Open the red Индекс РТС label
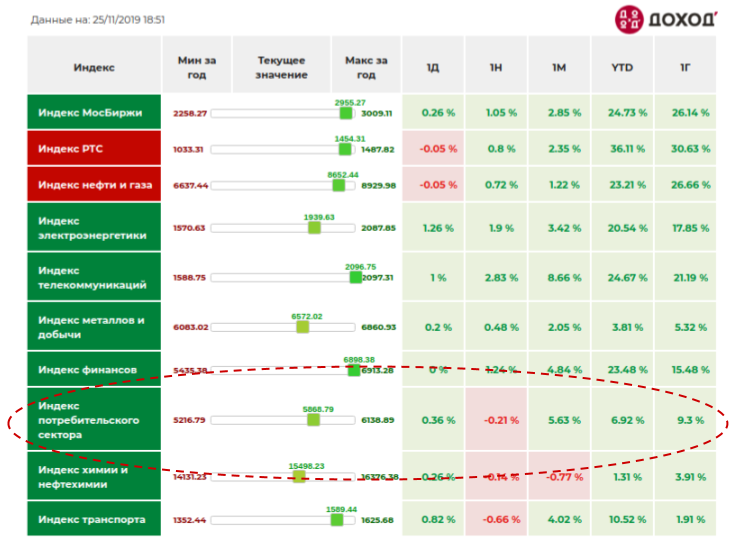736x546 pixels. tap(94, 148)
